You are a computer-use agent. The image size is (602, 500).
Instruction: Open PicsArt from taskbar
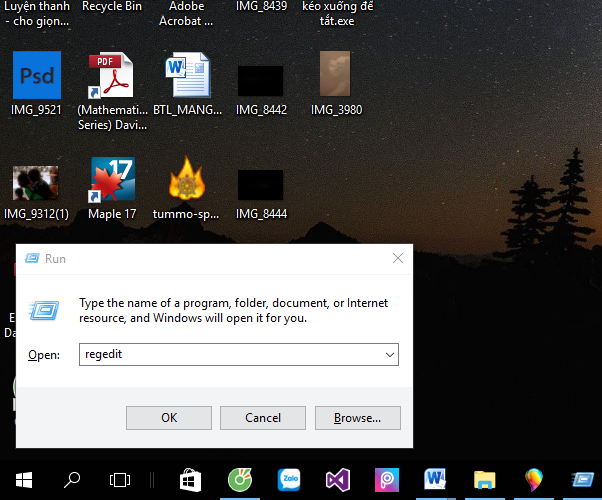387,480
